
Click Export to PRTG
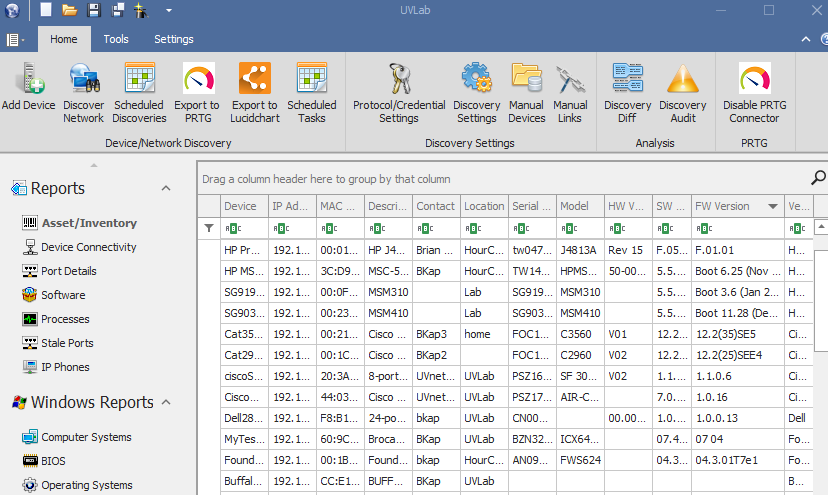click(197, 93)
